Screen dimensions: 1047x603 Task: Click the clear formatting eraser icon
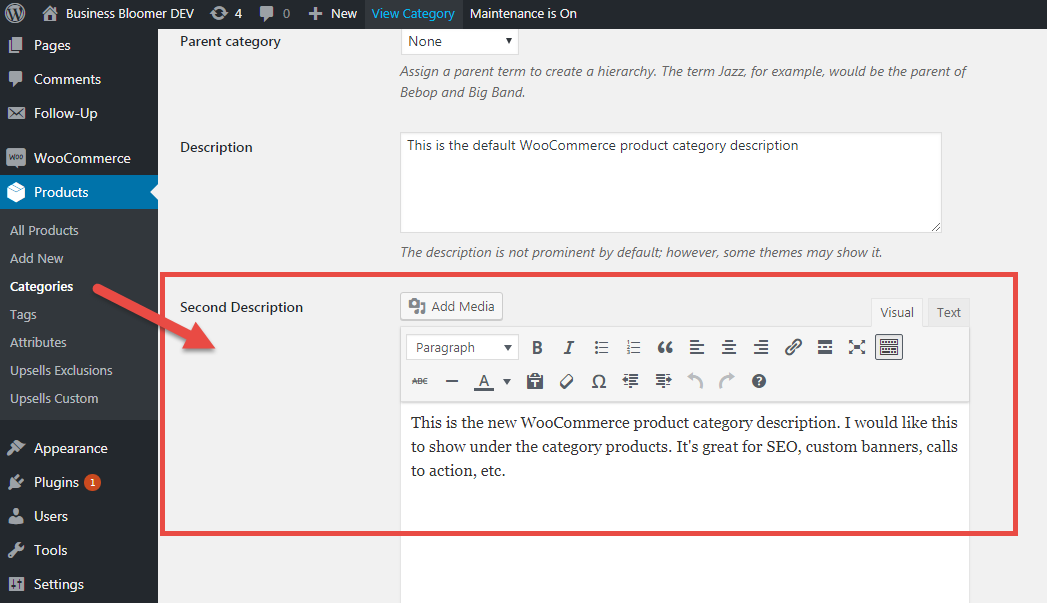point(567,381)
